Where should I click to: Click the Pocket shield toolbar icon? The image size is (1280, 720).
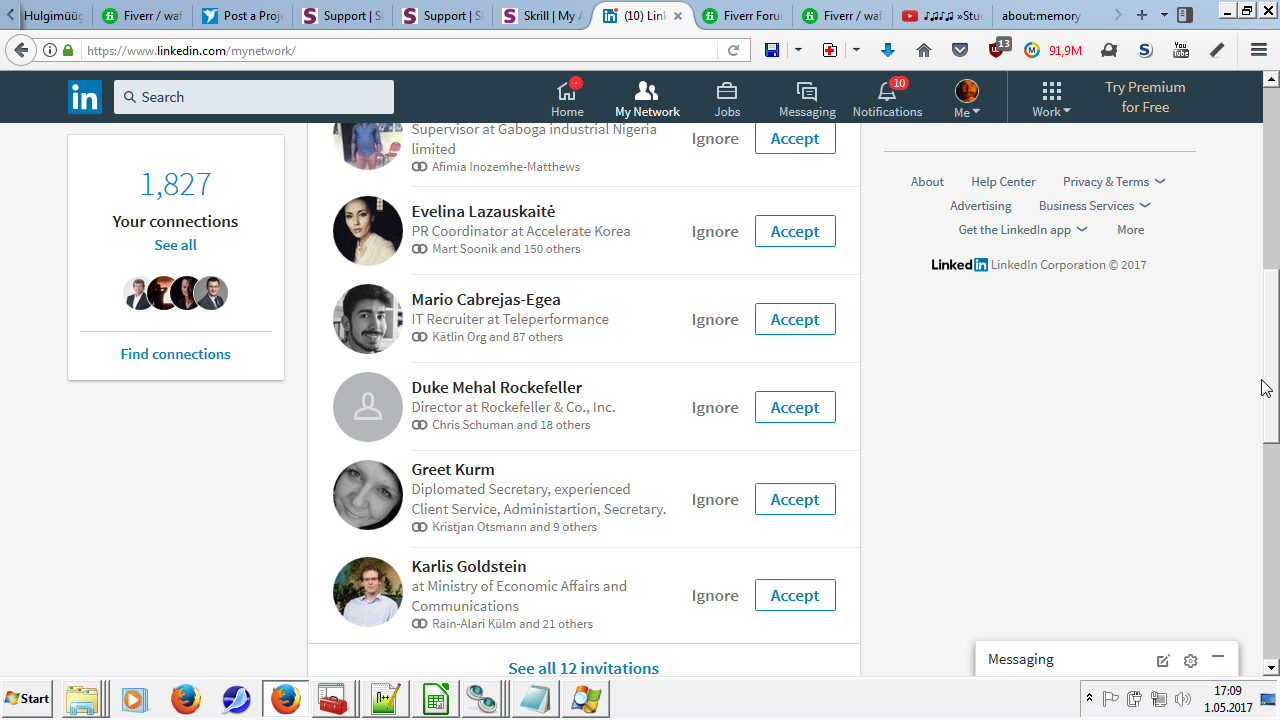(x=960, y=50)
